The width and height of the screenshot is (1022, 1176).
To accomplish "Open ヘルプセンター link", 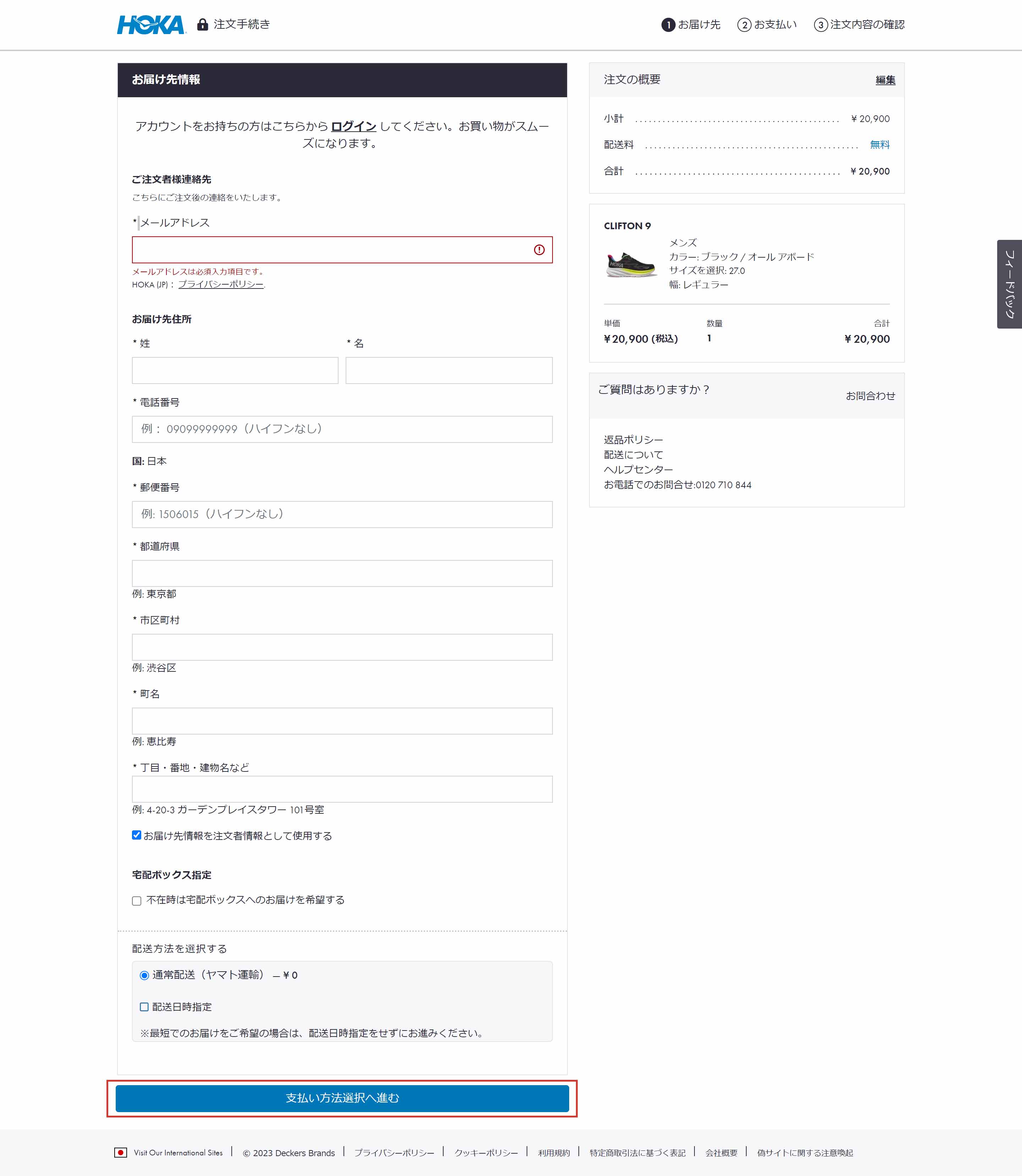I will pyautogui.click(x=638, y=469).
